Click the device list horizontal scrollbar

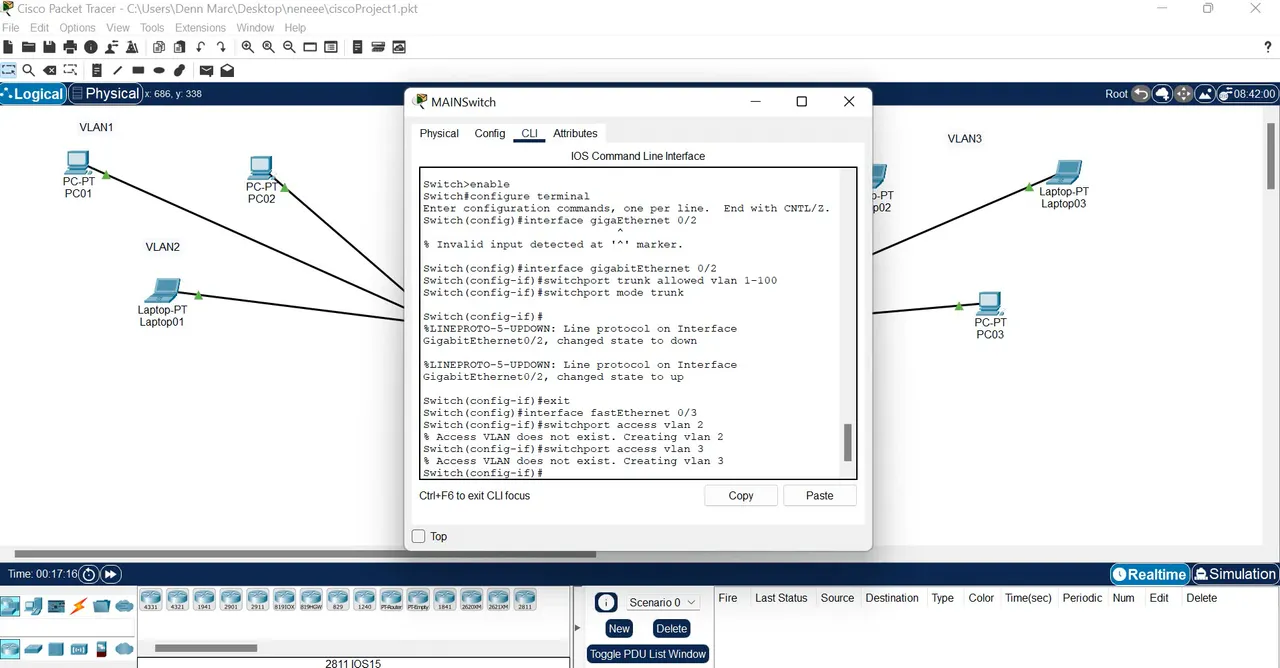pyautogui.click(x=208, y=648)
